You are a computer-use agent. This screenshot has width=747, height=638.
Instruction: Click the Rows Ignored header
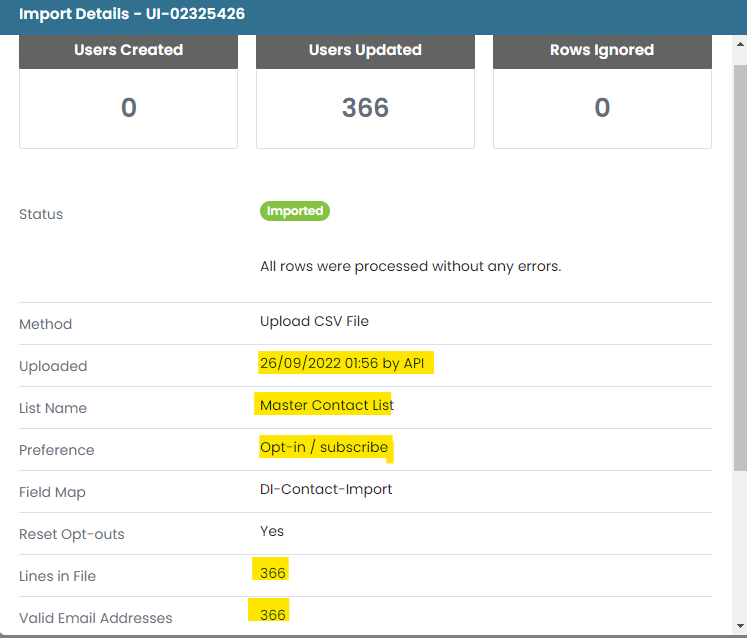(602, 50)
